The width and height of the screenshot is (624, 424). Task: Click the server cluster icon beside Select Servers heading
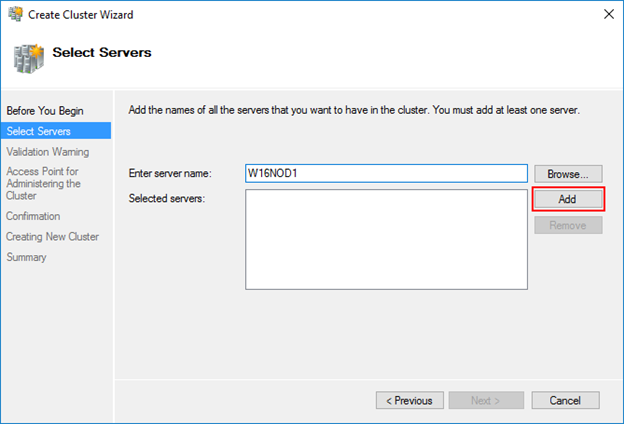(x=28, y=59)
